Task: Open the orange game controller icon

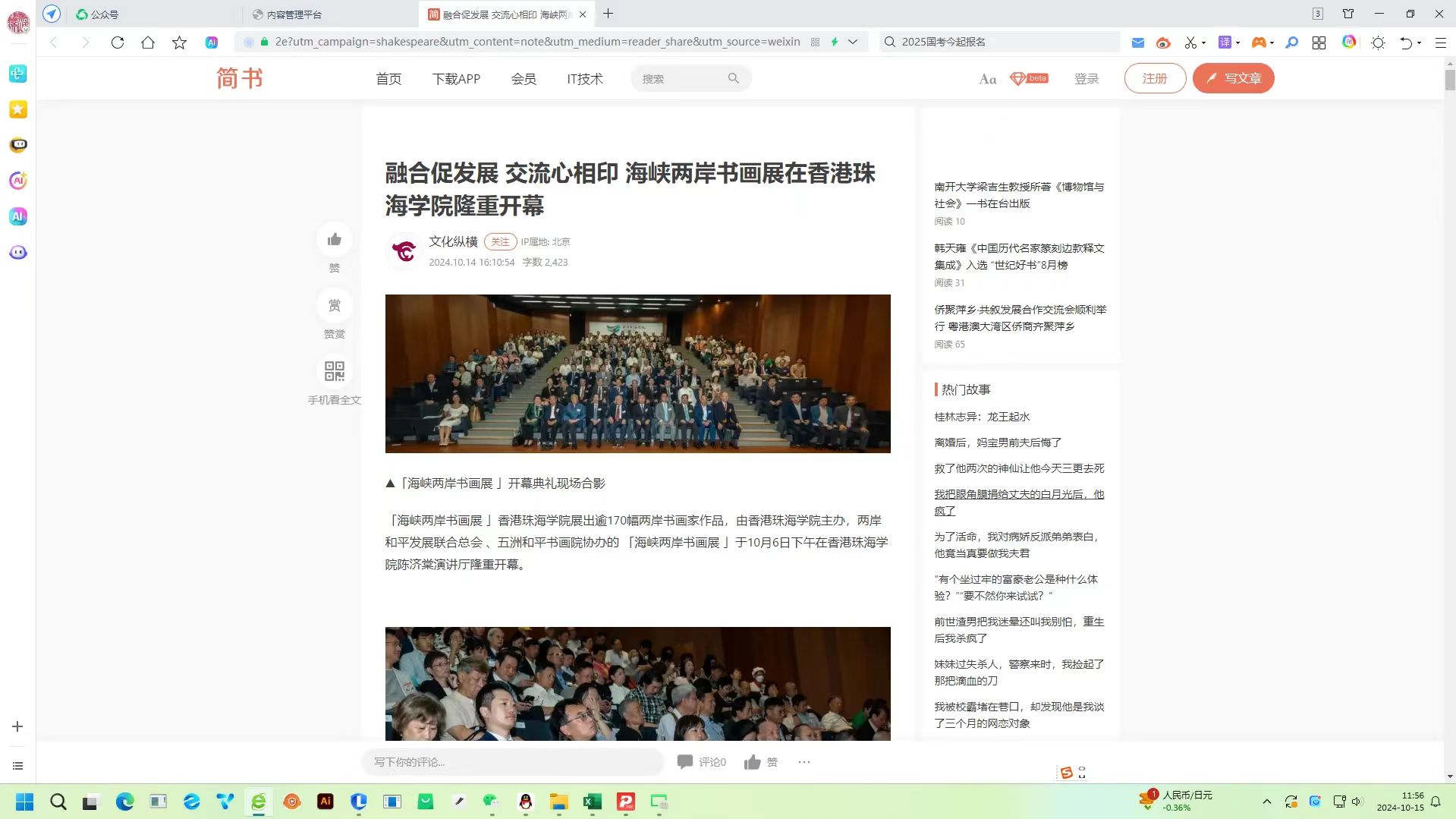Action: [x=1258, y=43]
